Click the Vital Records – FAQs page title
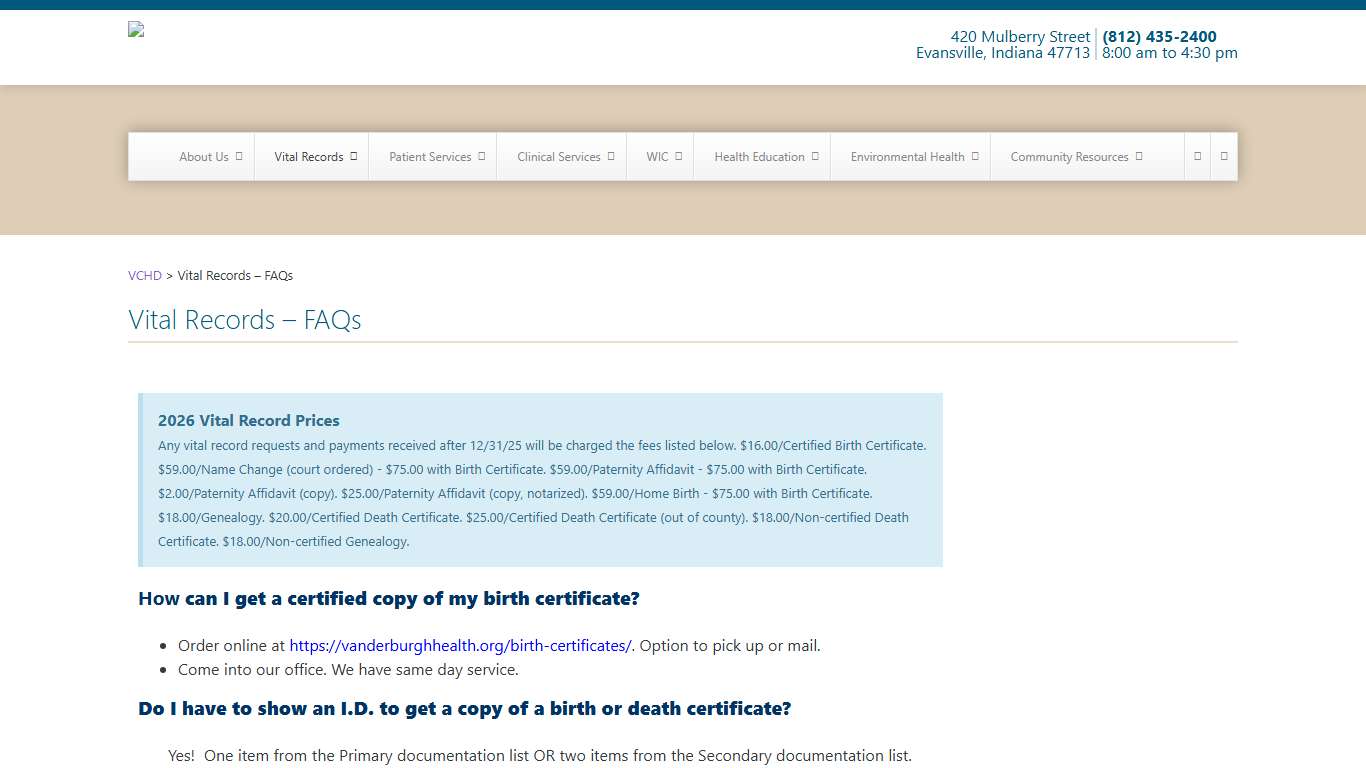 pos(245,320)
